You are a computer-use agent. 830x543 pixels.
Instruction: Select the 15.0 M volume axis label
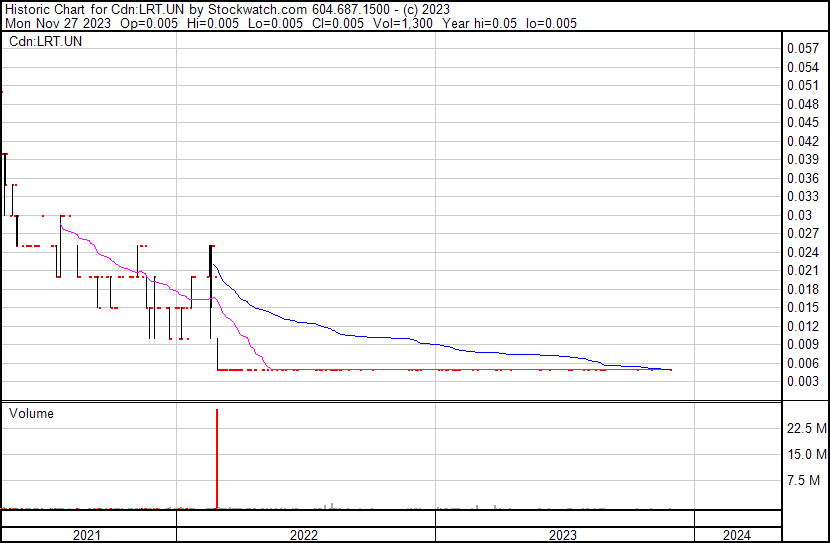806,455
